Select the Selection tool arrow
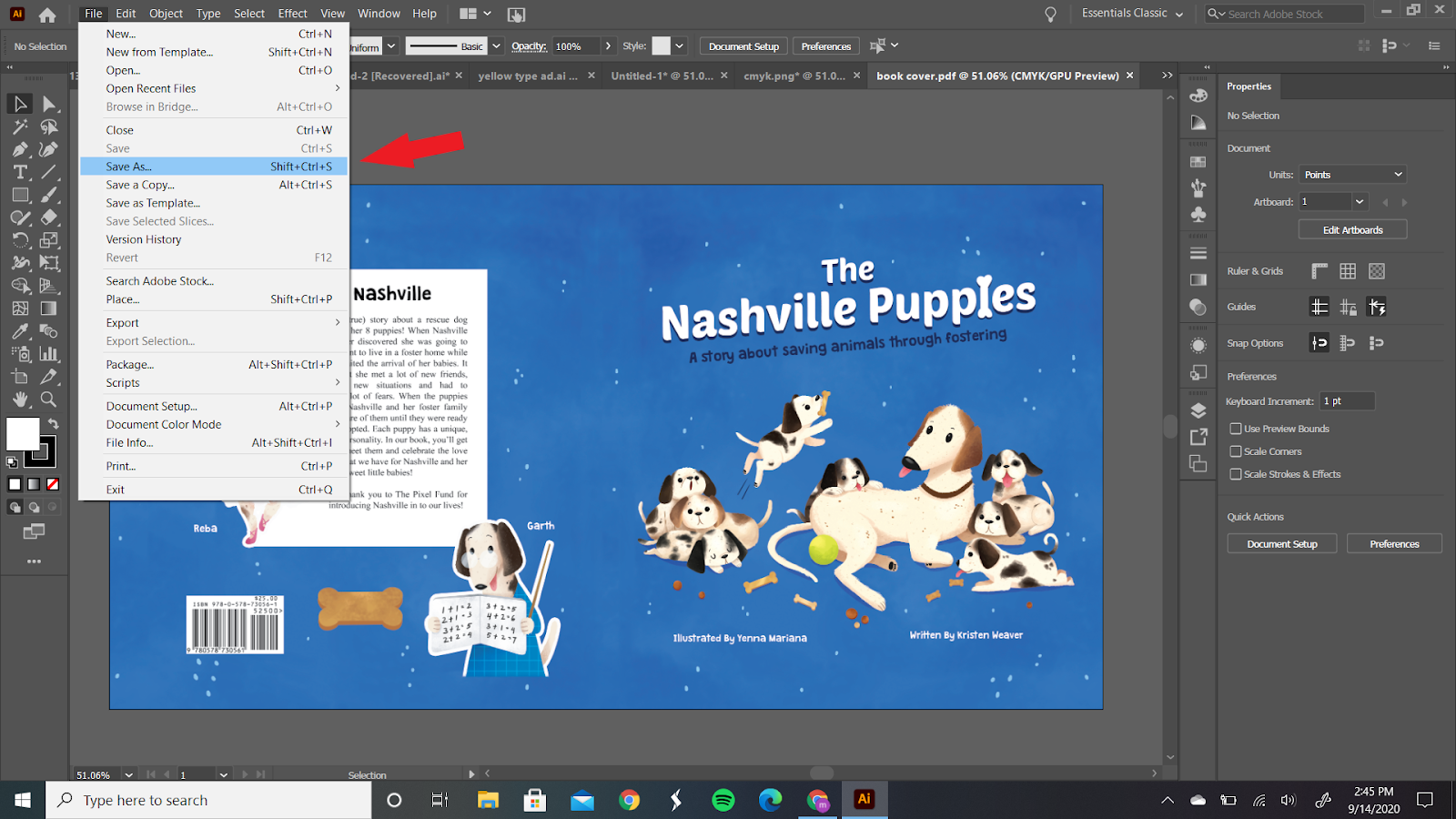The width and height of the screenshot is (1456, 819). (x=20, y=104)
